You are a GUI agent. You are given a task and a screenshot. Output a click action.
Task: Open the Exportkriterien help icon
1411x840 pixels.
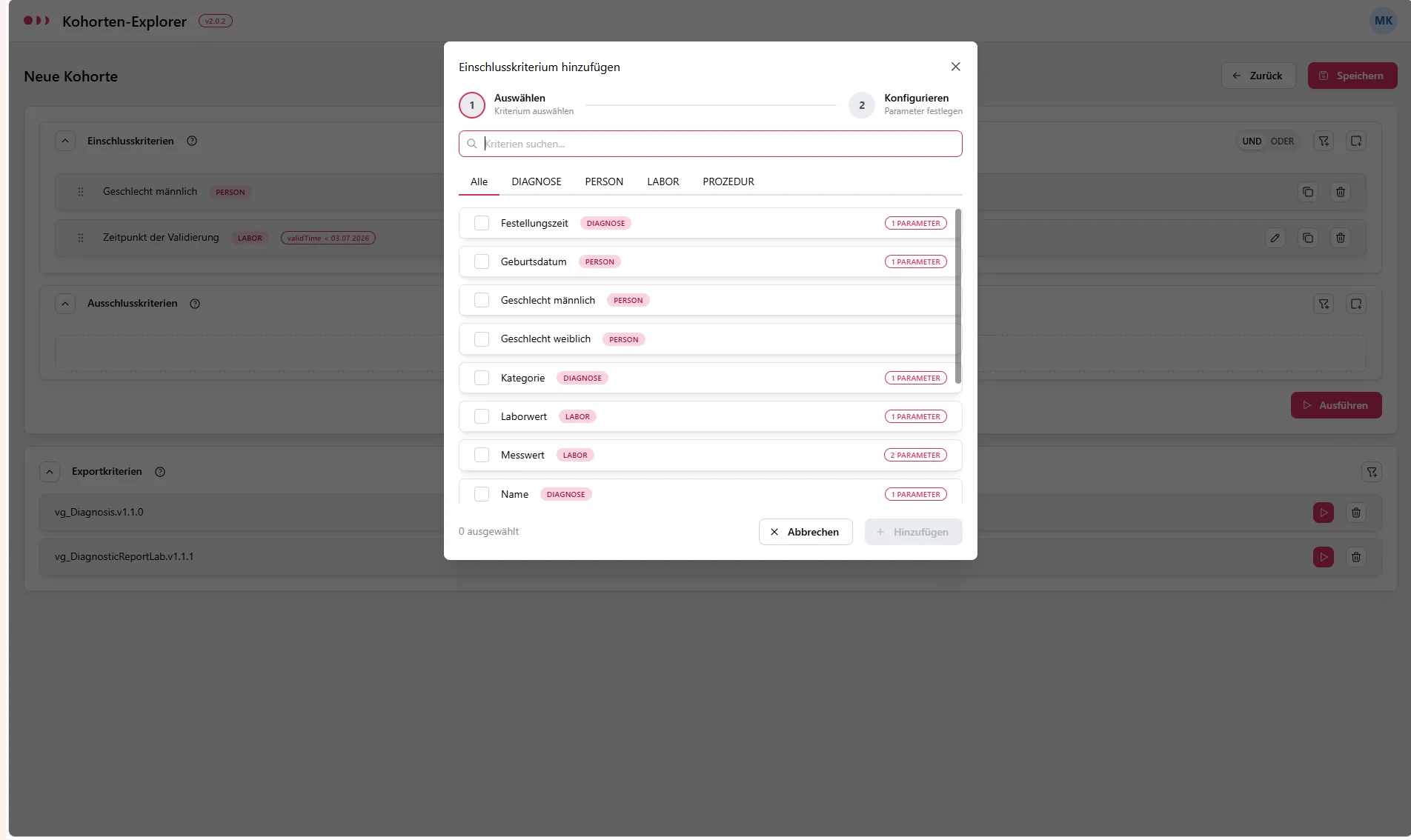(160, 472)
